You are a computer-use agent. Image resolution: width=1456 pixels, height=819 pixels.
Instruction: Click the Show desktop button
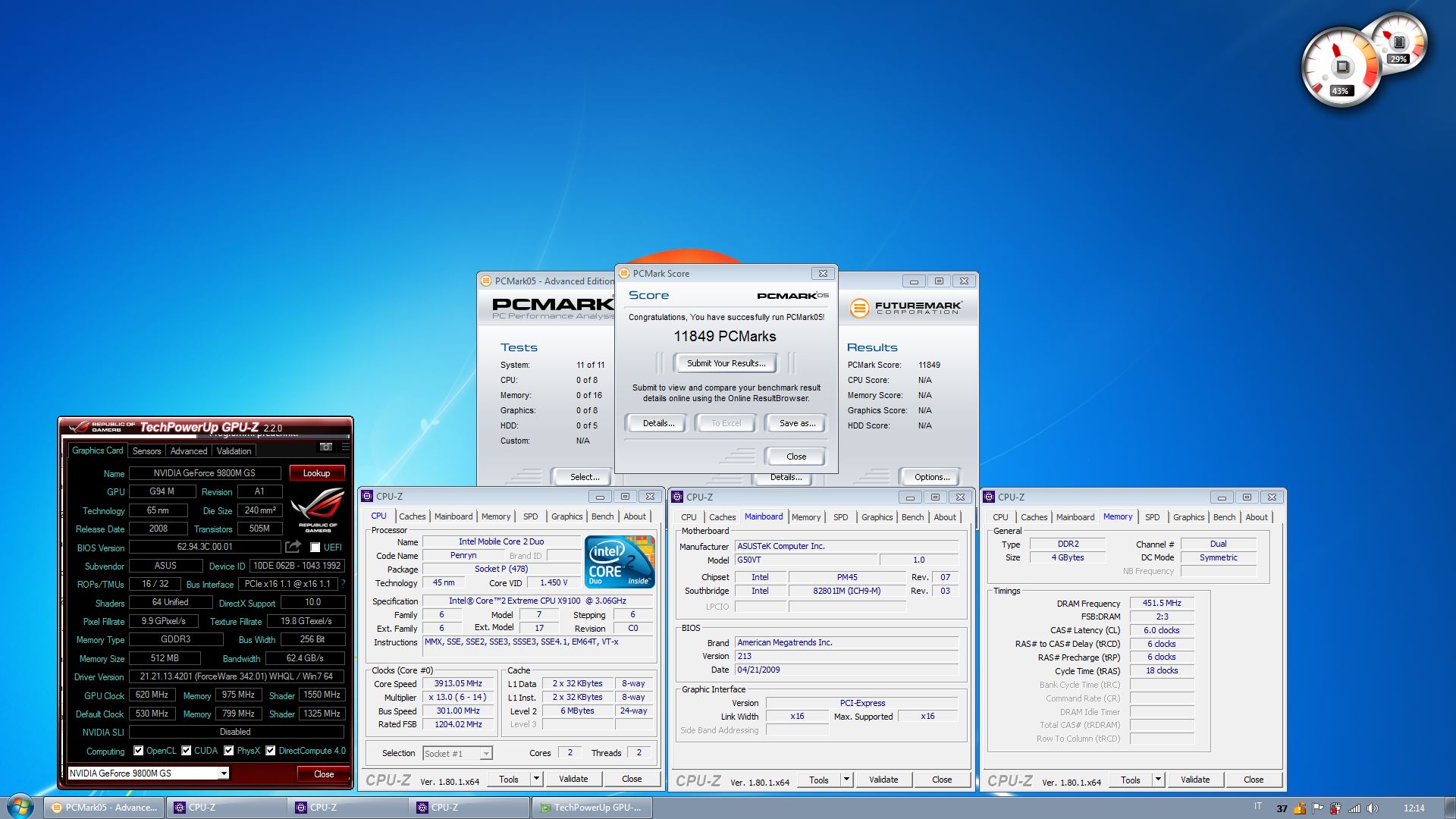point(1449,808)
